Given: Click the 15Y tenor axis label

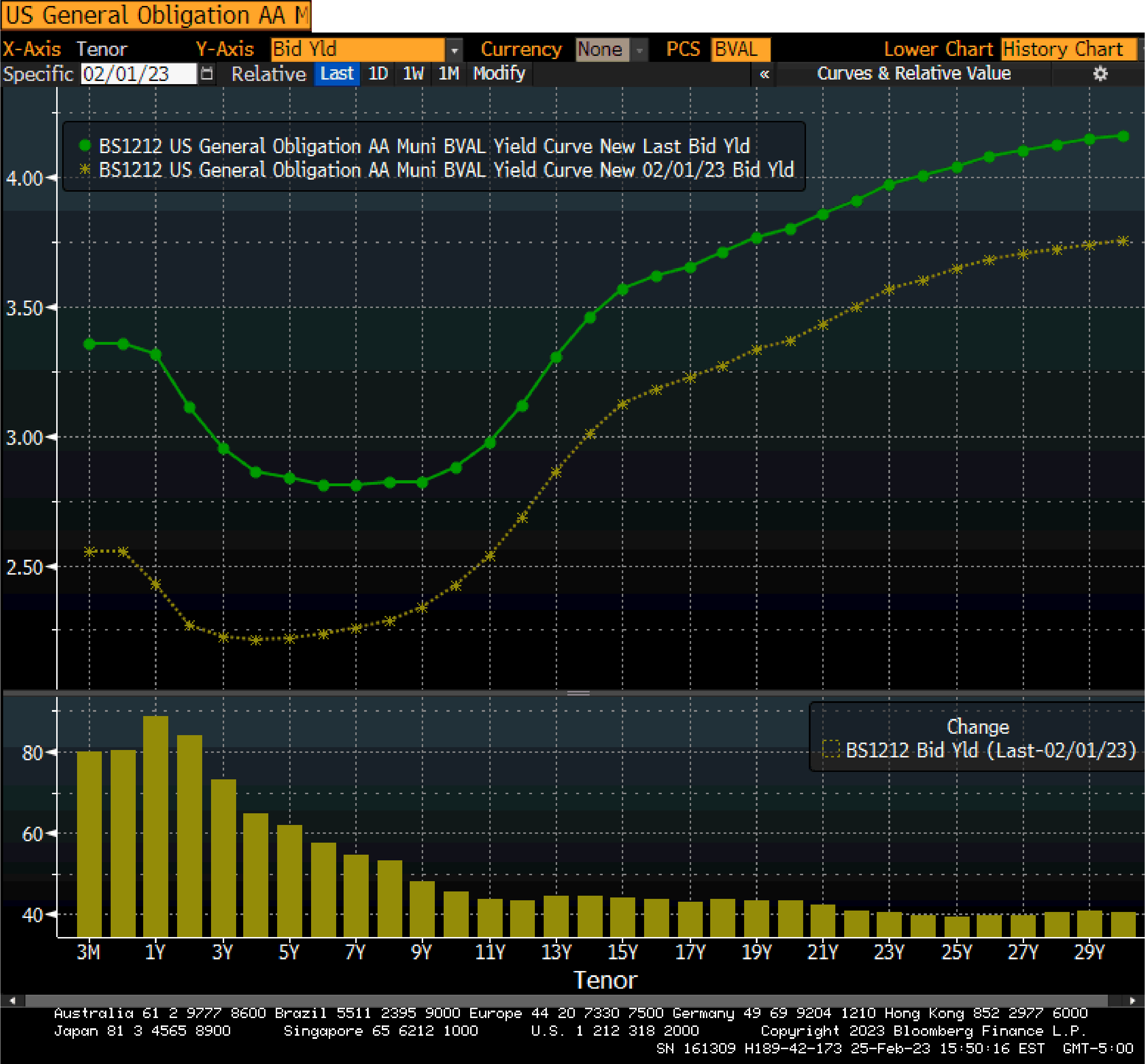Looking at the screenshot, I should (622, 952).
